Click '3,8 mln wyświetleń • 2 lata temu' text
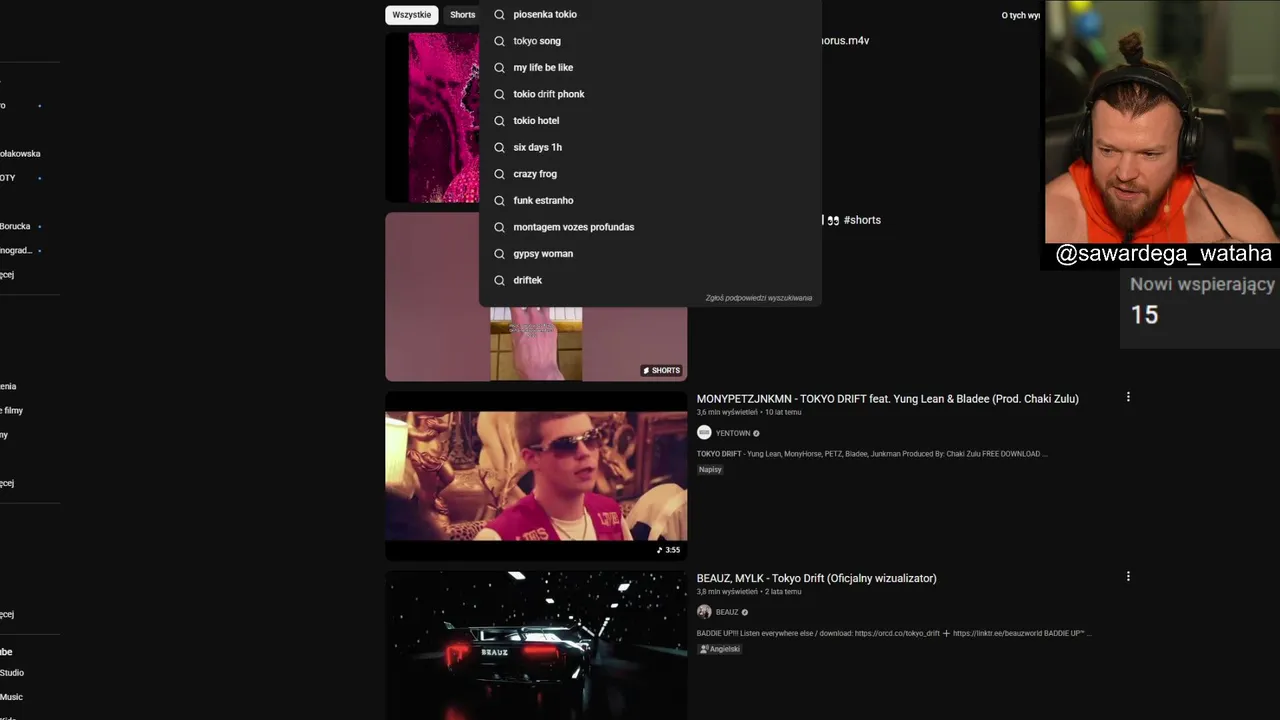 pyautogui.click(x=749, y=591)
